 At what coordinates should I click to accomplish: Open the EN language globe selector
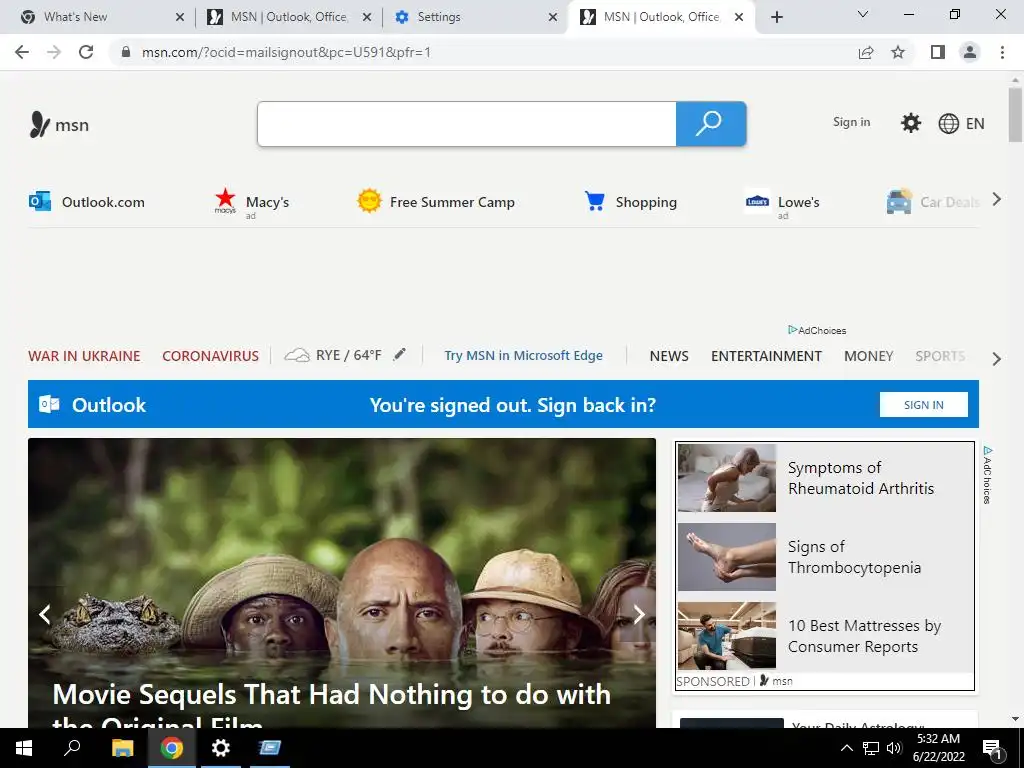961,123
